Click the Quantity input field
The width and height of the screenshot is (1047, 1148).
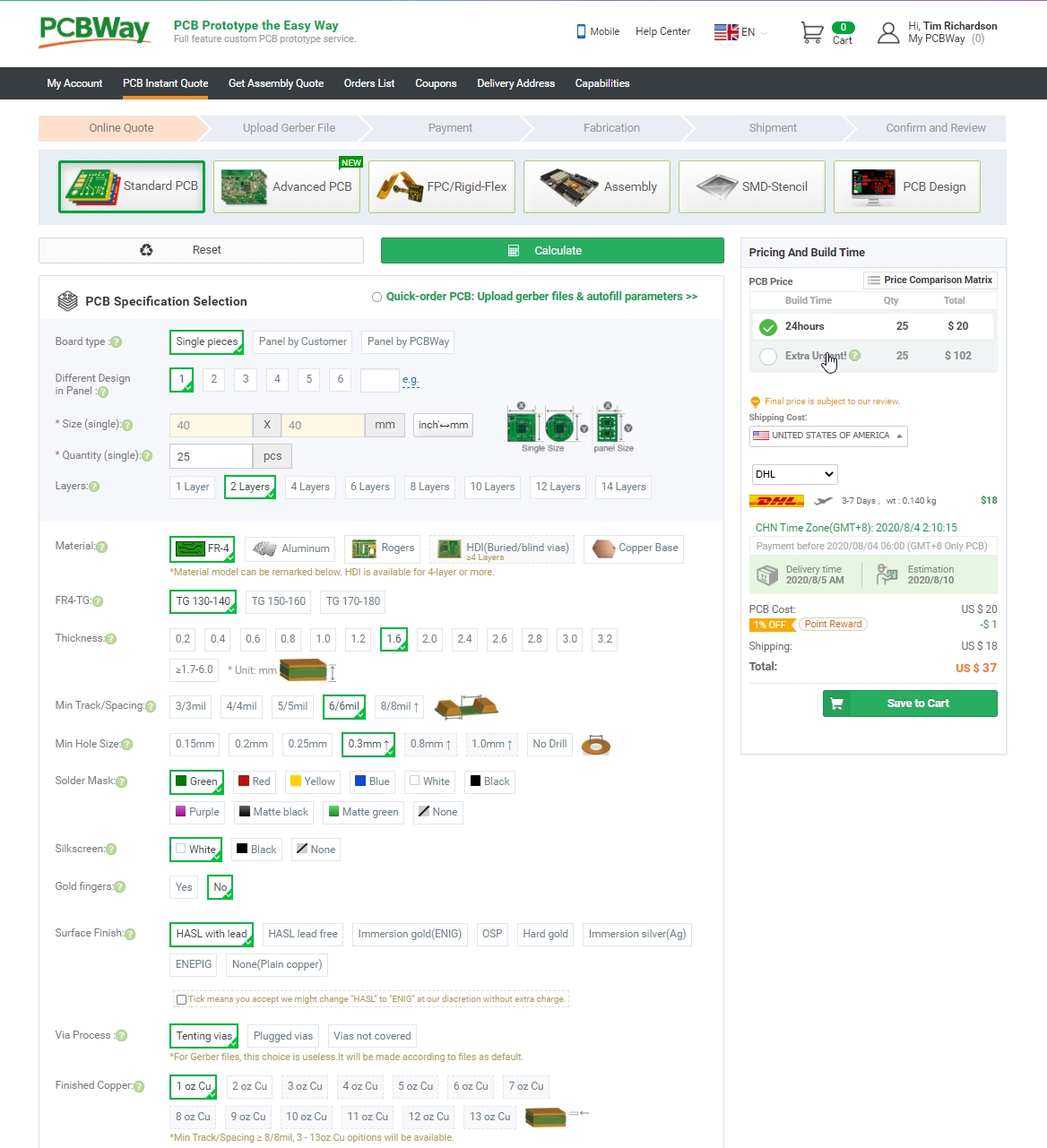tap(211, 456)
